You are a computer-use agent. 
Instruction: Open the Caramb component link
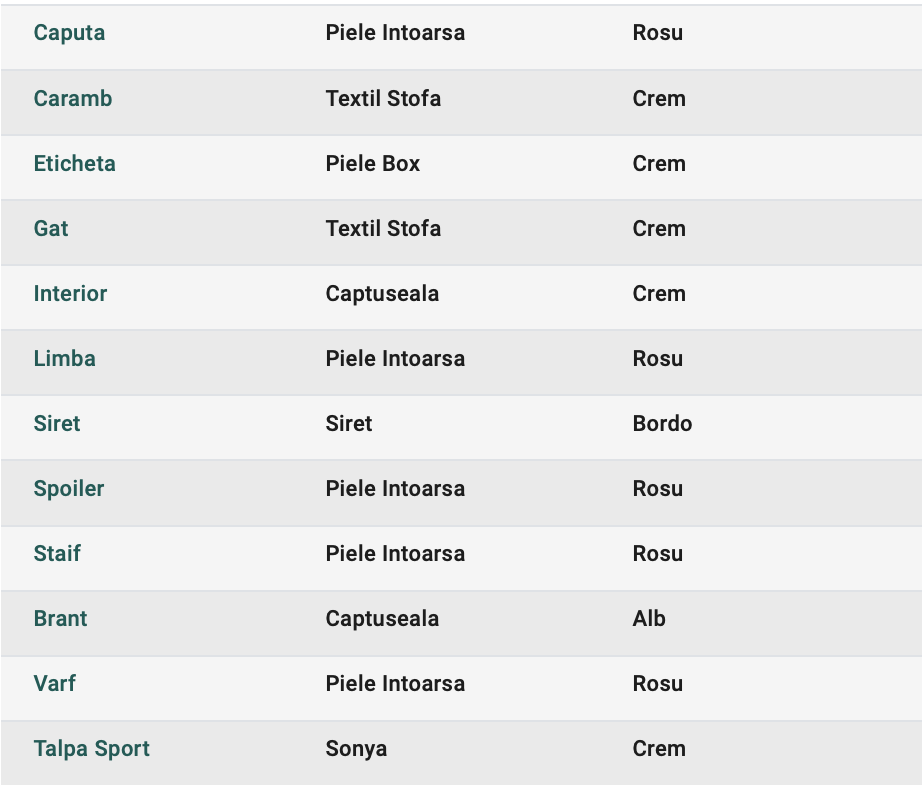pos(72,98)
